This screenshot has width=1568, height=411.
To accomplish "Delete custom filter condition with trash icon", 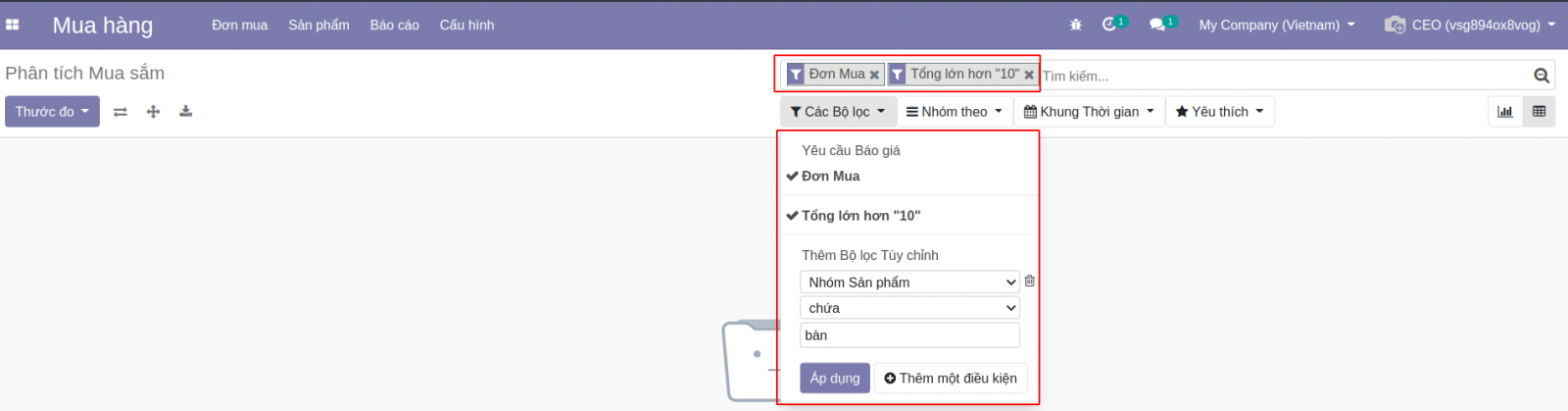I will tap(1029, 281).
